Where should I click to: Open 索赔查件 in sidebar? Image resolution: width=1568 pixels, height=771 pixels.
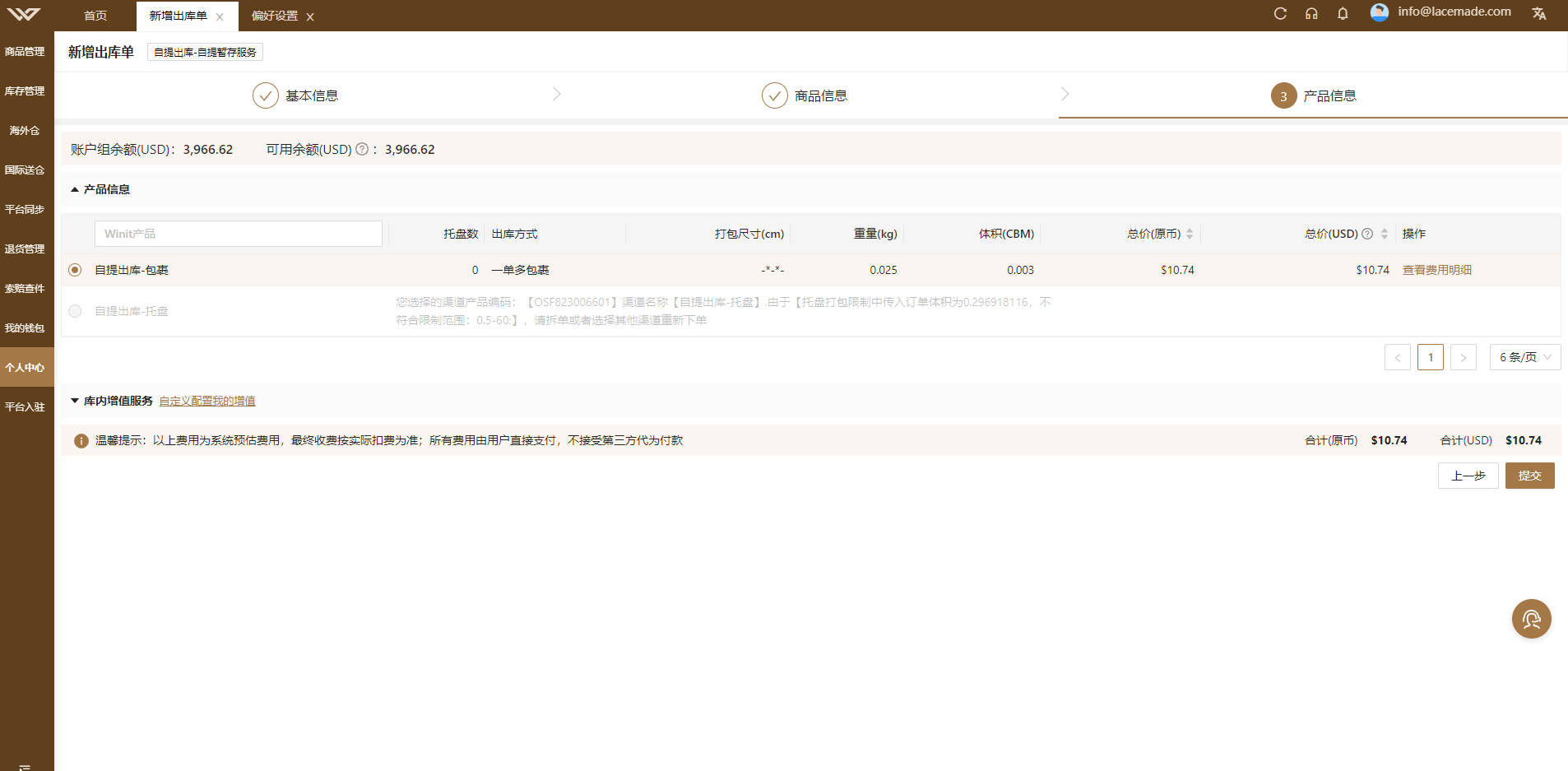(x=25, y=288)
